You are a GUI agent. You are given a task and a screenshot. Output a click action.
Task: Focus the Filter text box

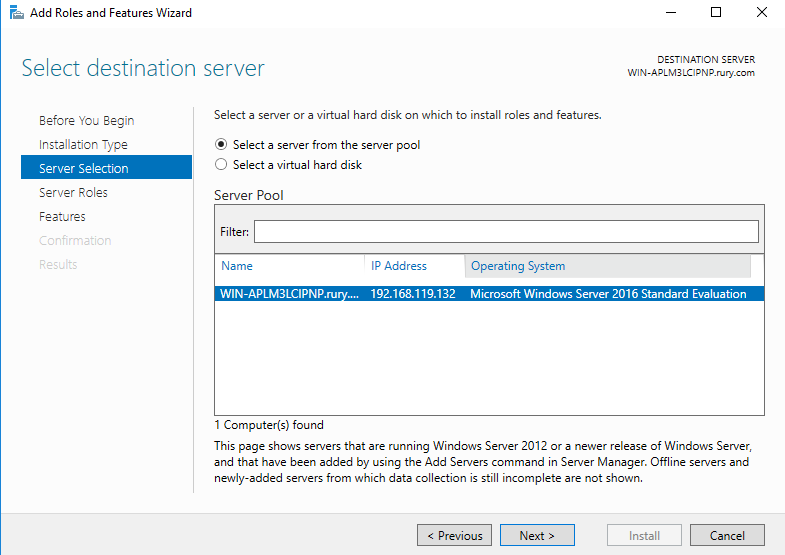coord(506,232)
